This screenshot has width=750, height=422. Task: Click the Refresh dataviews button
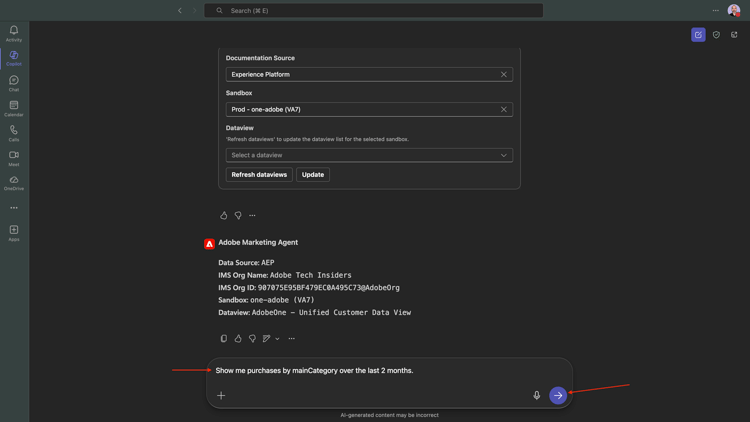click(259, 175)
